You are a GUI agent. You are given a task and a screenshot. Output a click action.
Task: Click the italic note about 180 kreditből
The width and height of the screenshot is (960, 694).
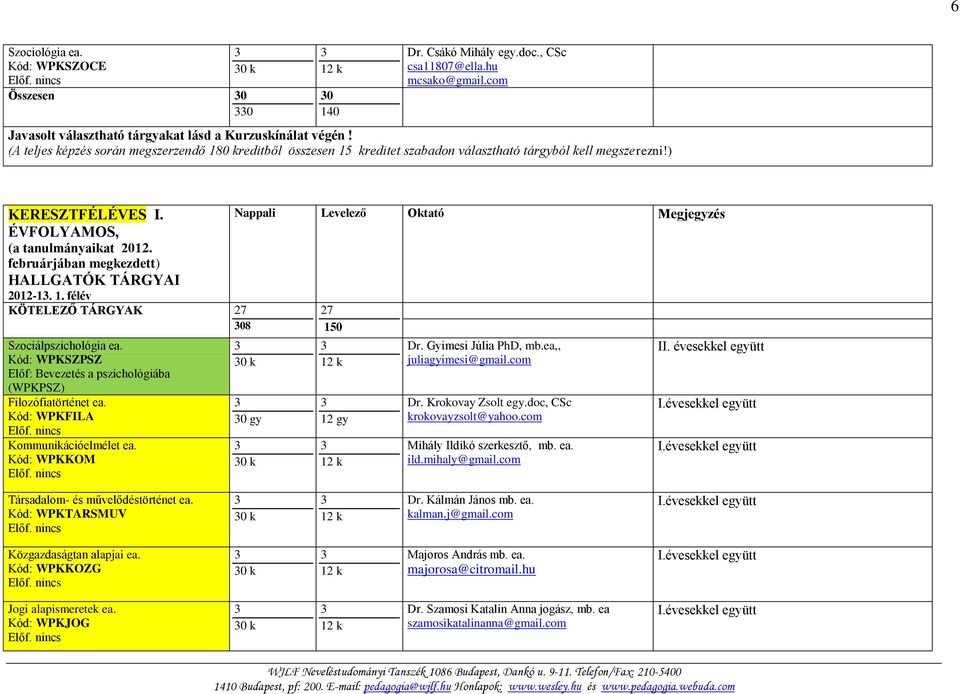click(x=340, y=151)
